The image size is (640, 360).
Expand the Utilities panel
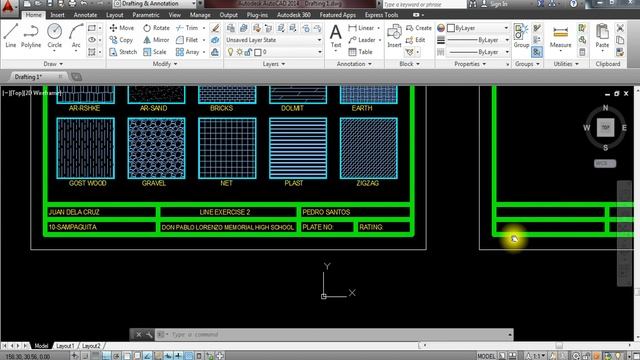click(566, 64)
